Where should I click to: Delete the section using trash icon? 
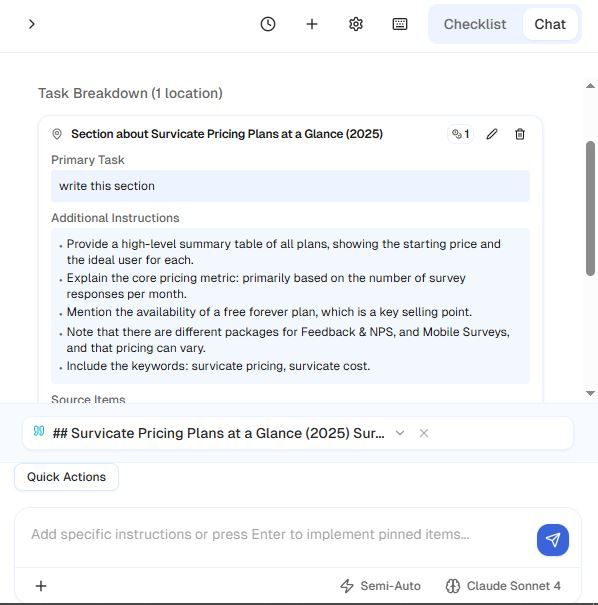[x=520, y=134]
